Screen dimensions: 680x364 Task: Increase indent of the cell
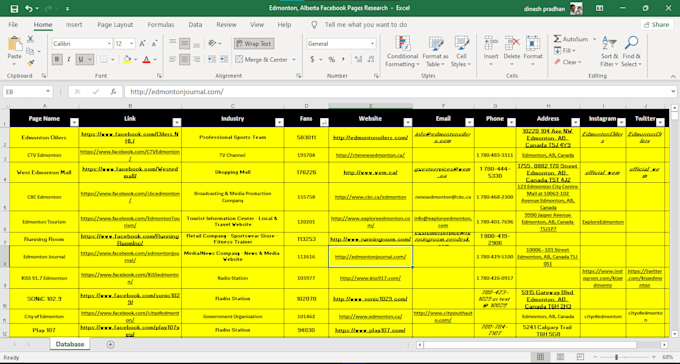click(223, 59)
